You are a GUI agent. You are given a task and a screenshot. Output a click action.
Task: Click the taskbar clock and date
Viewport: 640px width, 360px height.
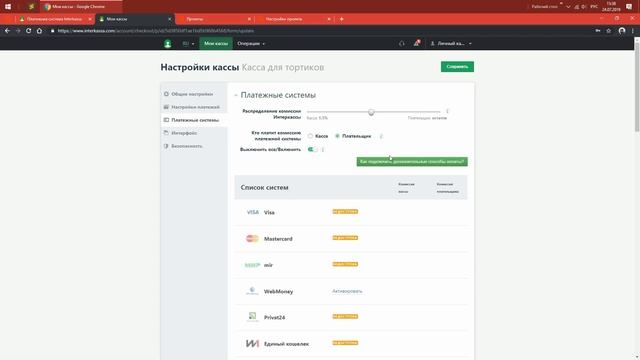(x=611, y=7)
